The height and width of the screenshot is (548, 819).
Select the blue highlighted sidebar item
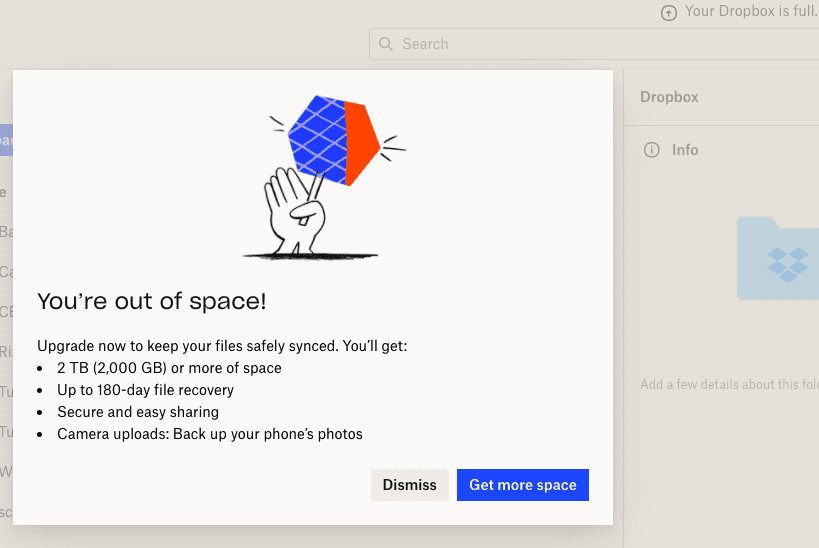(6, 140)
